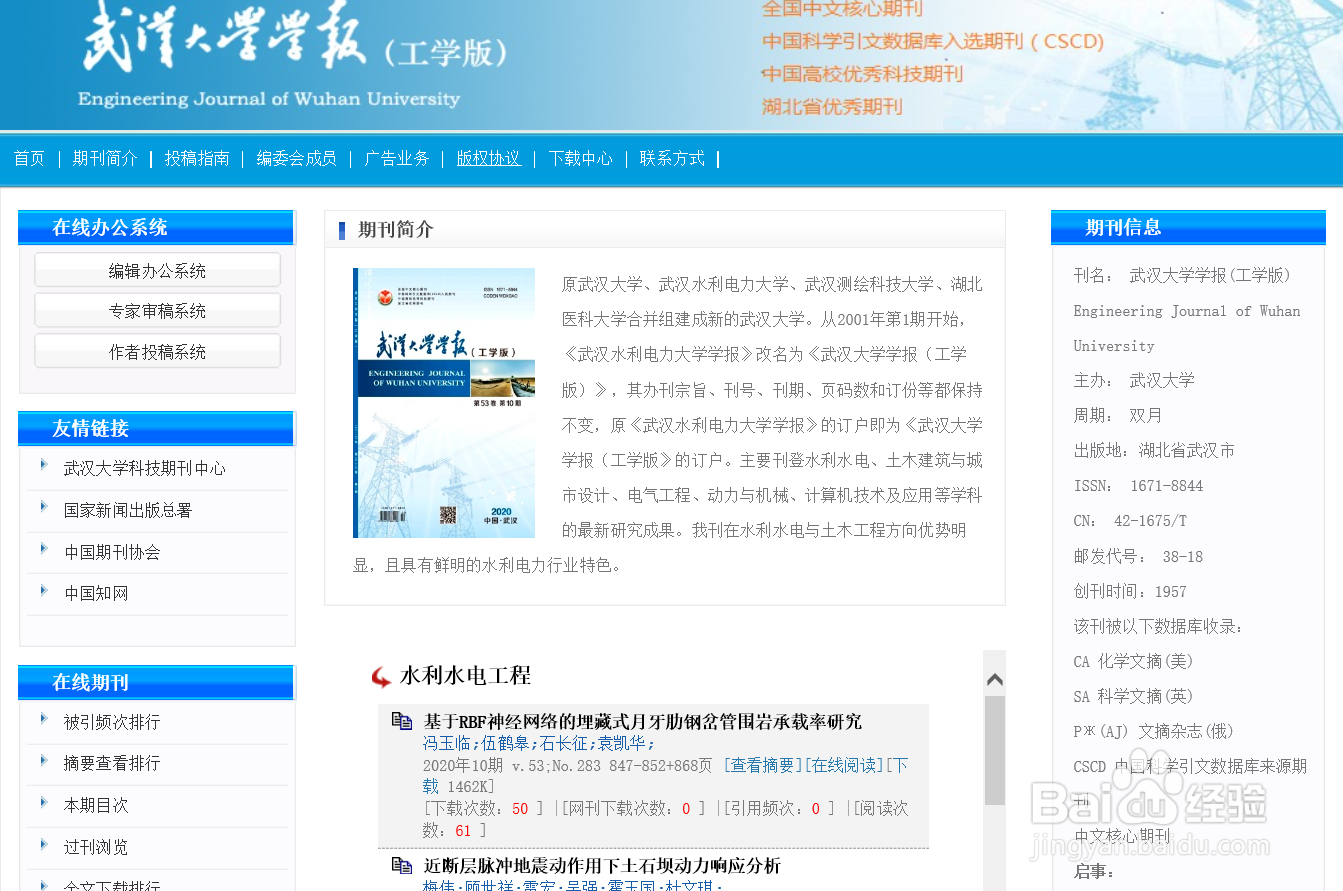
Task: Visit the 中国期刊协会 link
Action: (x=112, y=552)
